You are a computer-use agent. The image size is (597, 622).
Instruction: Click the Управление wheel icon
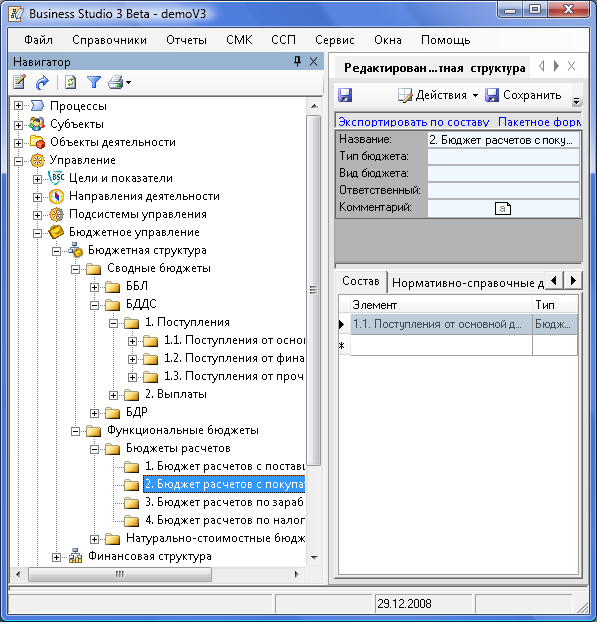[x=37, y=160]
